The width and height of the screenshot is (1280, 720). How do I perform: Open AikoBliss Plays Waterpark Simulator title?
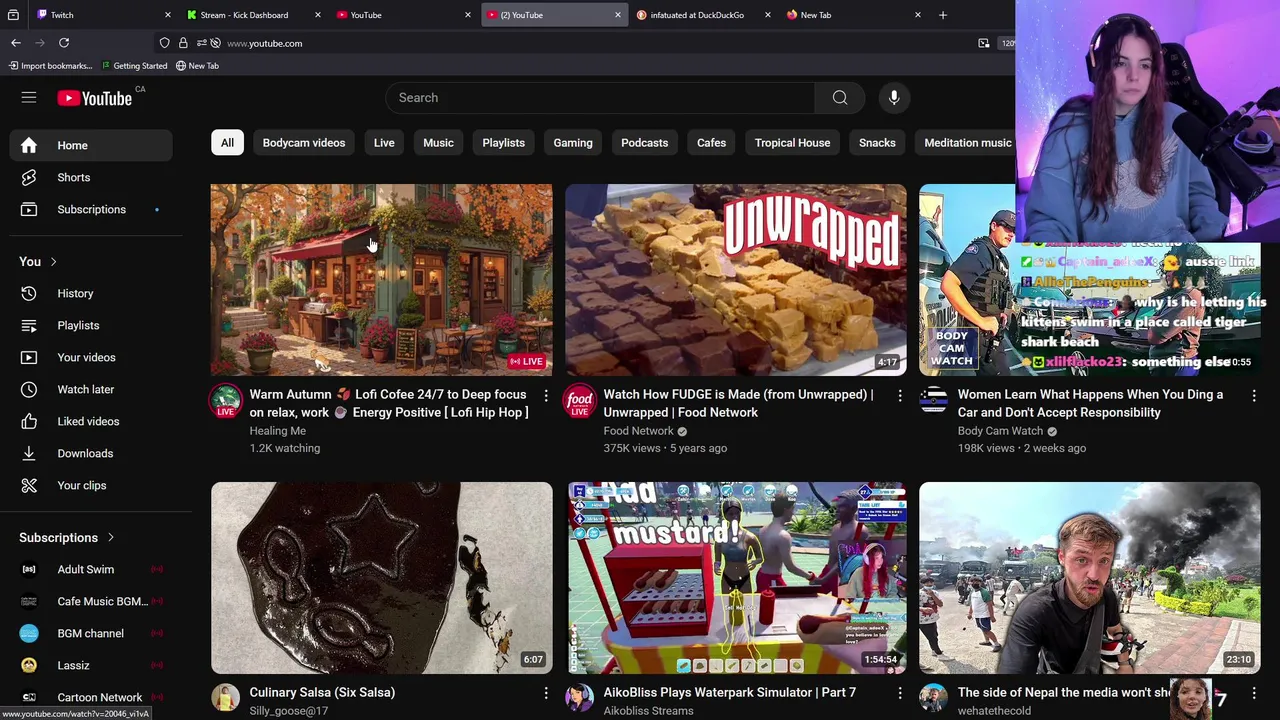click(x=729, y=692)
